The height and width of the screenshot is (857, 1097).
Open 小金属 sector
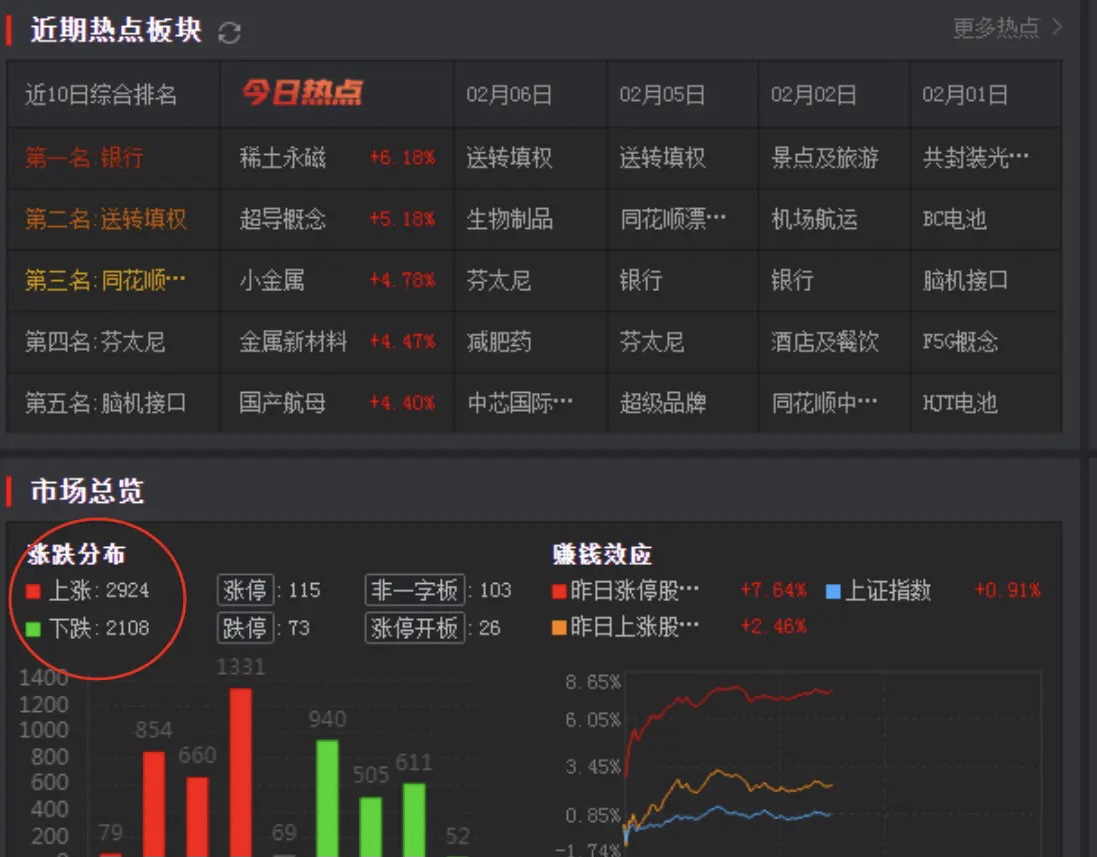(x=272, y=281)
